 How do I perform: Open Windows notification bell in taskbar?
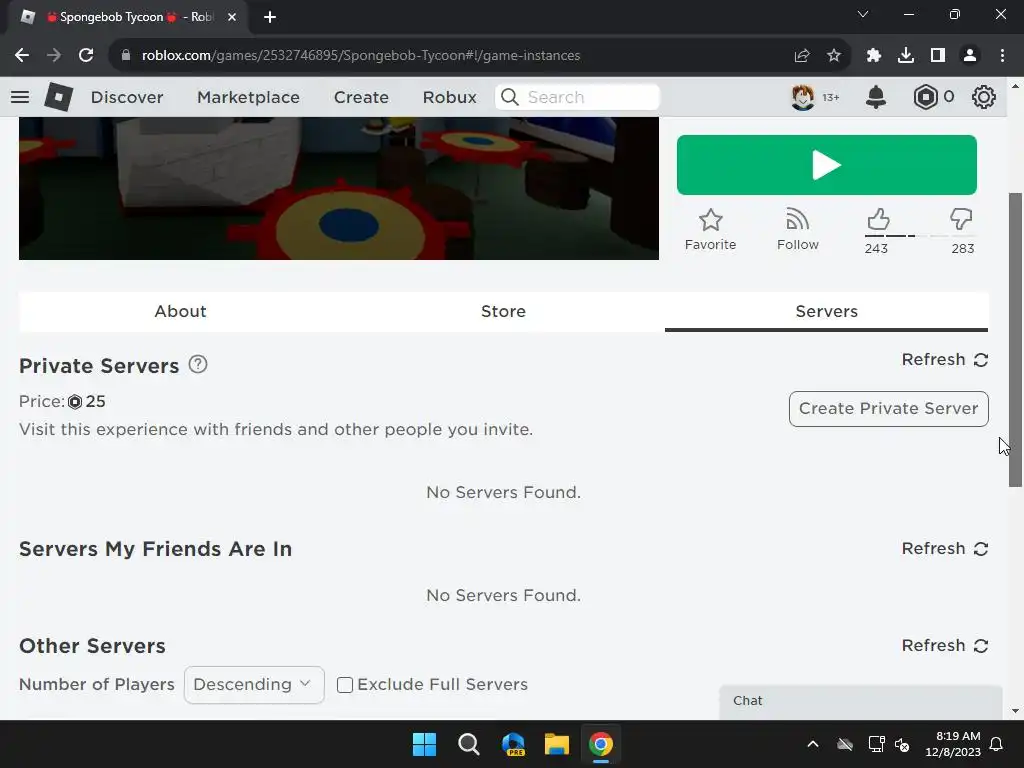[997, 744]
